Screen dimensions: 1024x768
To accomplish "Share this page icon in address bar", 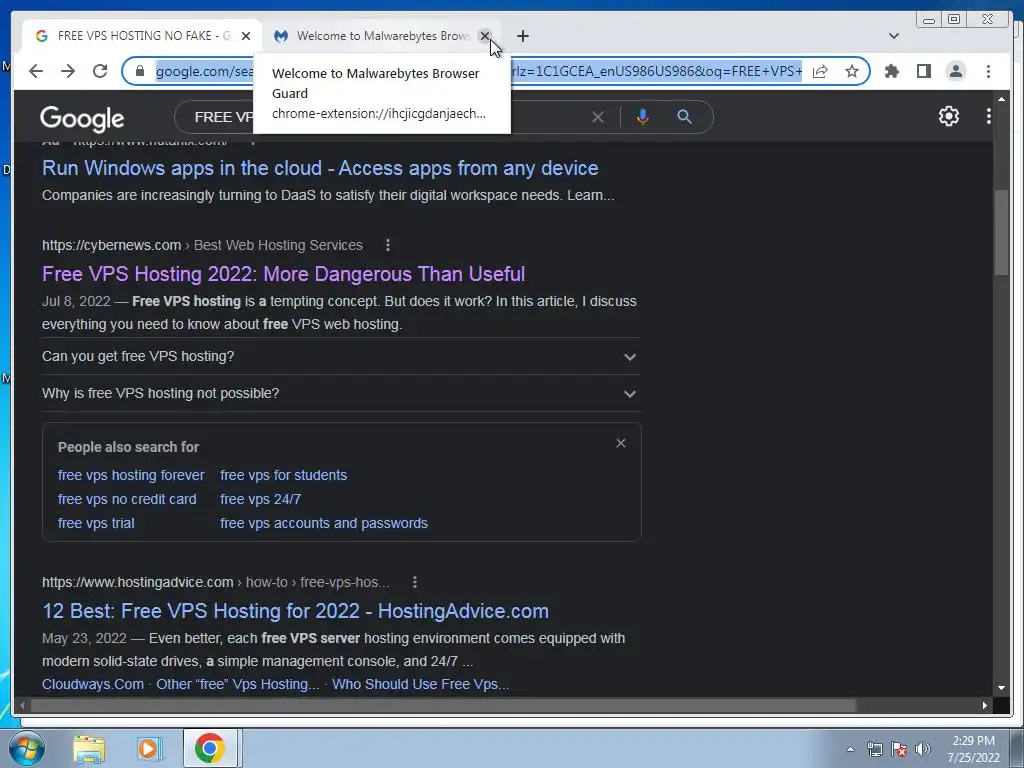I will (820, 71).
